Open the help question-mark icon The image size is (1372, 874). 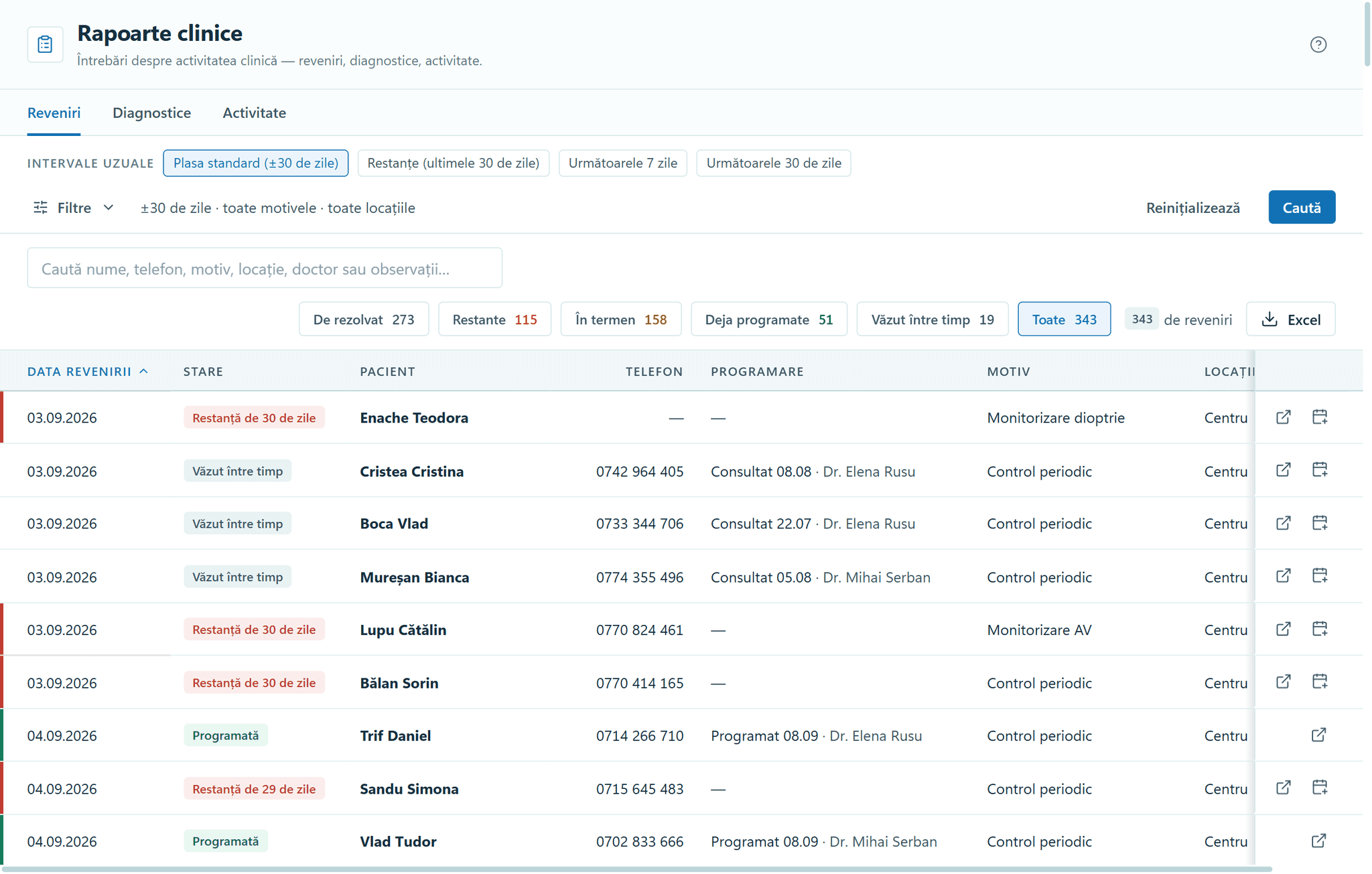[1318, 44]
